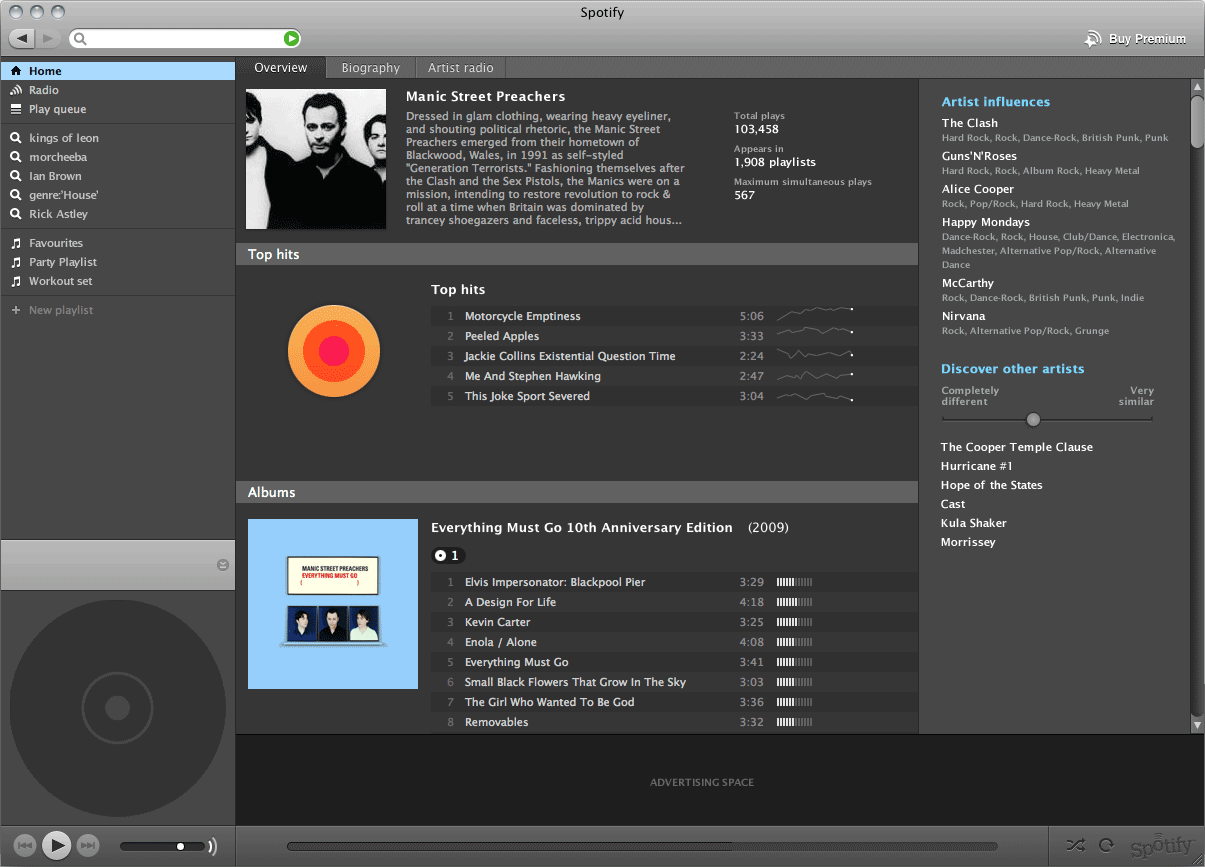Open Radio in the sidebar
The image size is (1205, 867).
pyautogui.click(x=43, y=90)
